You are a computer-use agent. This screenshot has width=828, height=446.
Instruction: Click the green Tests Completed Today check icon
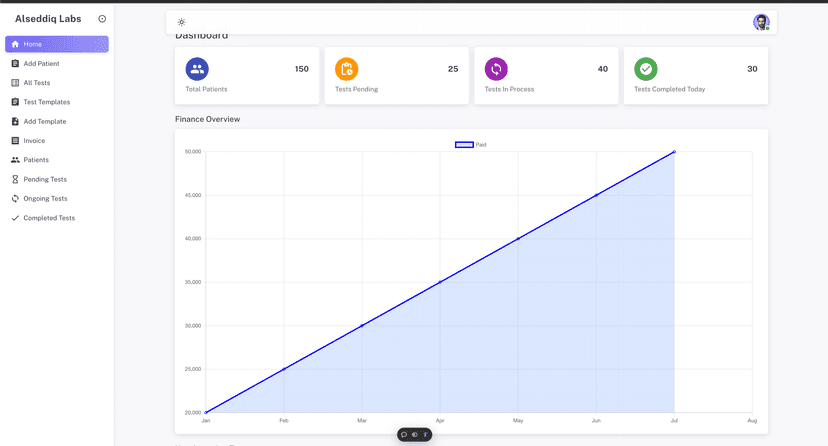pos(646,69)
